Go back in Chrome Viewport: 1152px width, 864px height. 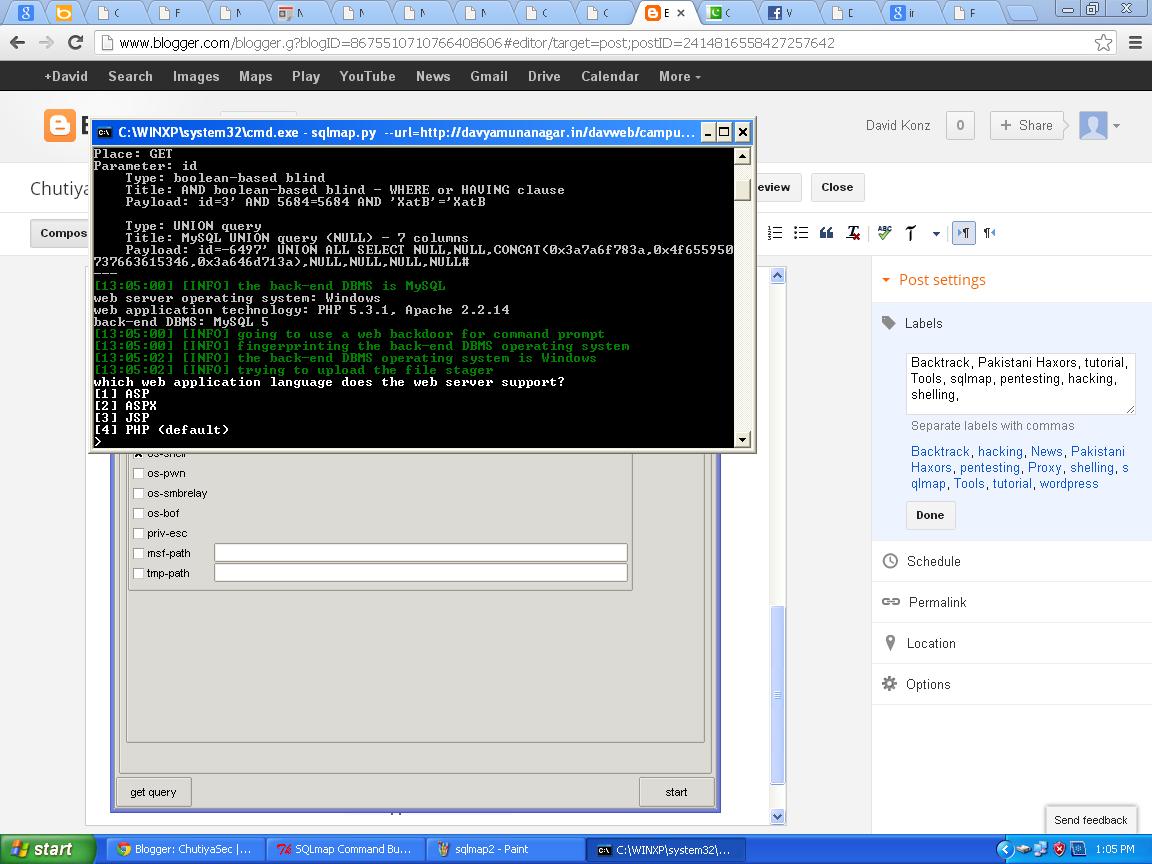point(18,43)
